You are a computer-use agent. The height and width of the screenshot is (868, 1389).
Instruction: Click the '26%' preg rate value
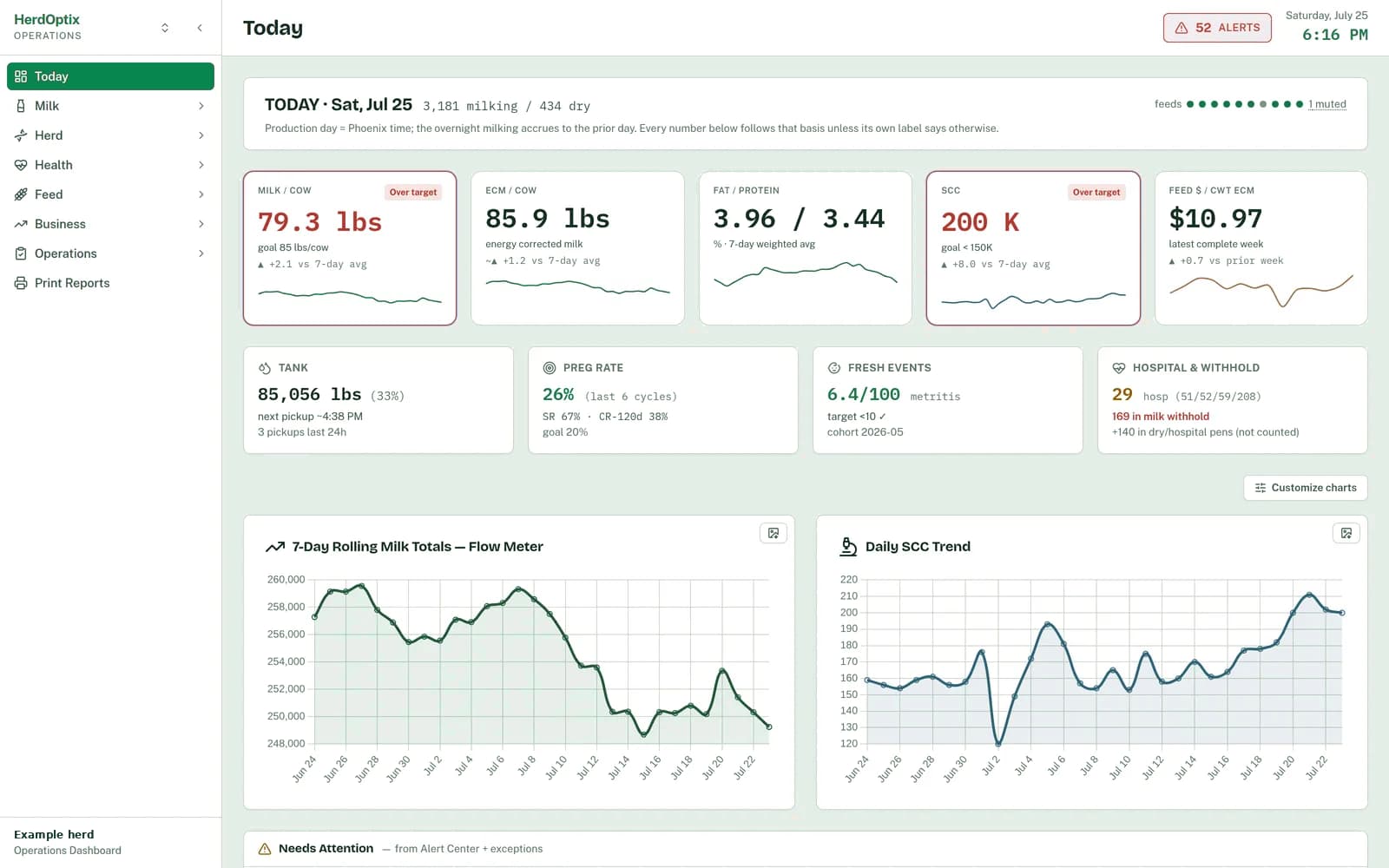pyautogui.click(x=558, y=394)
